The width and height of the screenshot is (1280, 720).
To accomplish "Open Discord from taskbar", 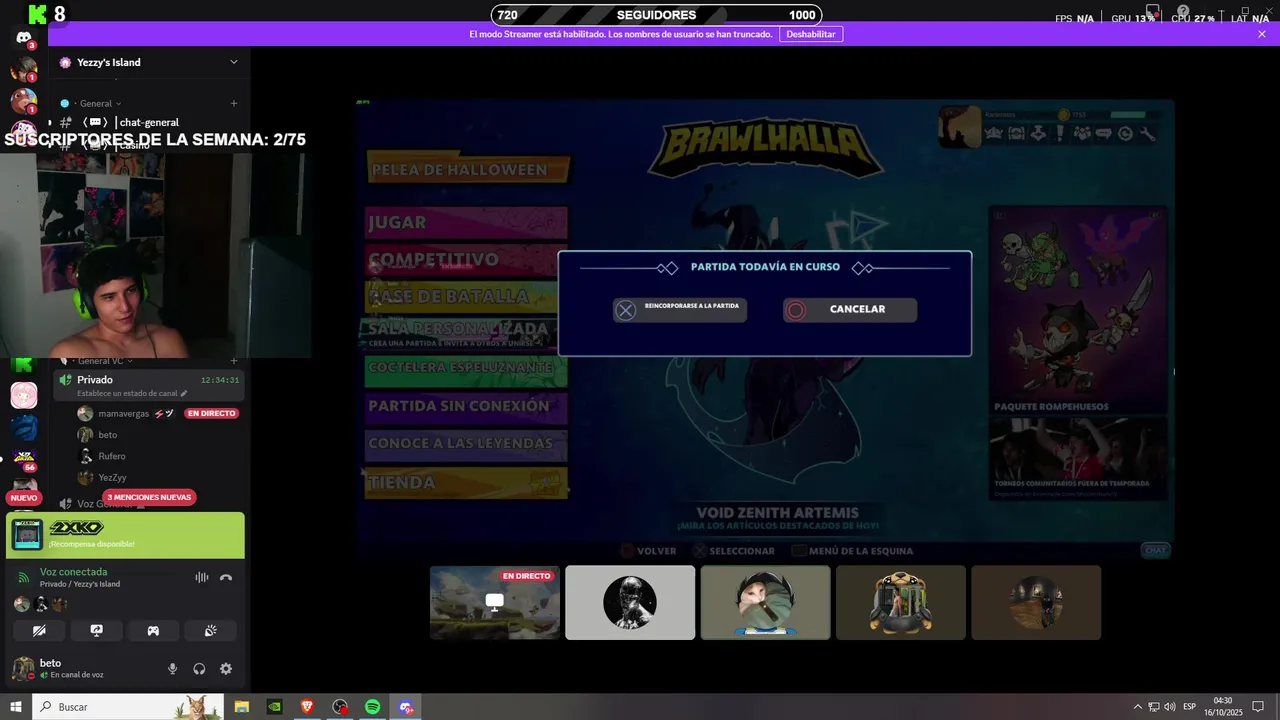I will pyautogui.click(x=406, y=707).
